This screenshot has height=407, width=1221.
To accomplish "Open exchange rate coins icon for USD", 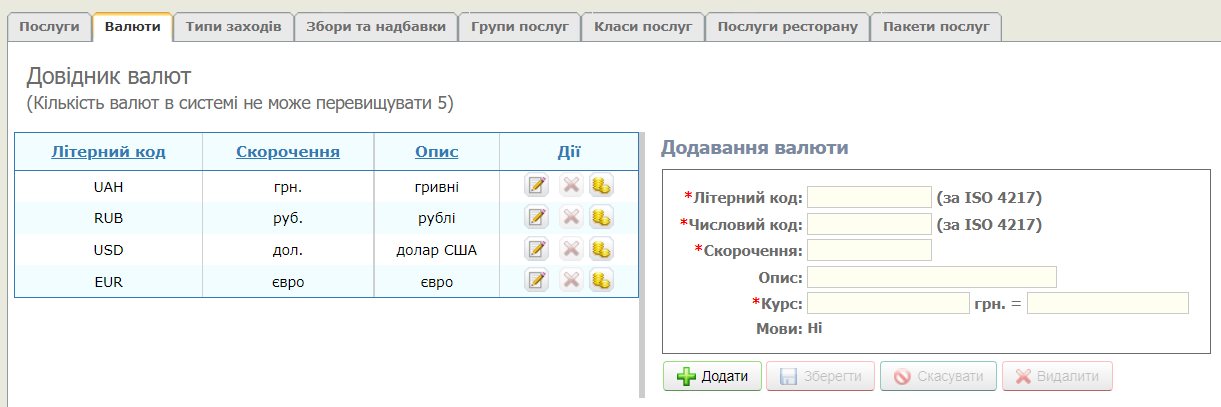I will click(600, 249).
